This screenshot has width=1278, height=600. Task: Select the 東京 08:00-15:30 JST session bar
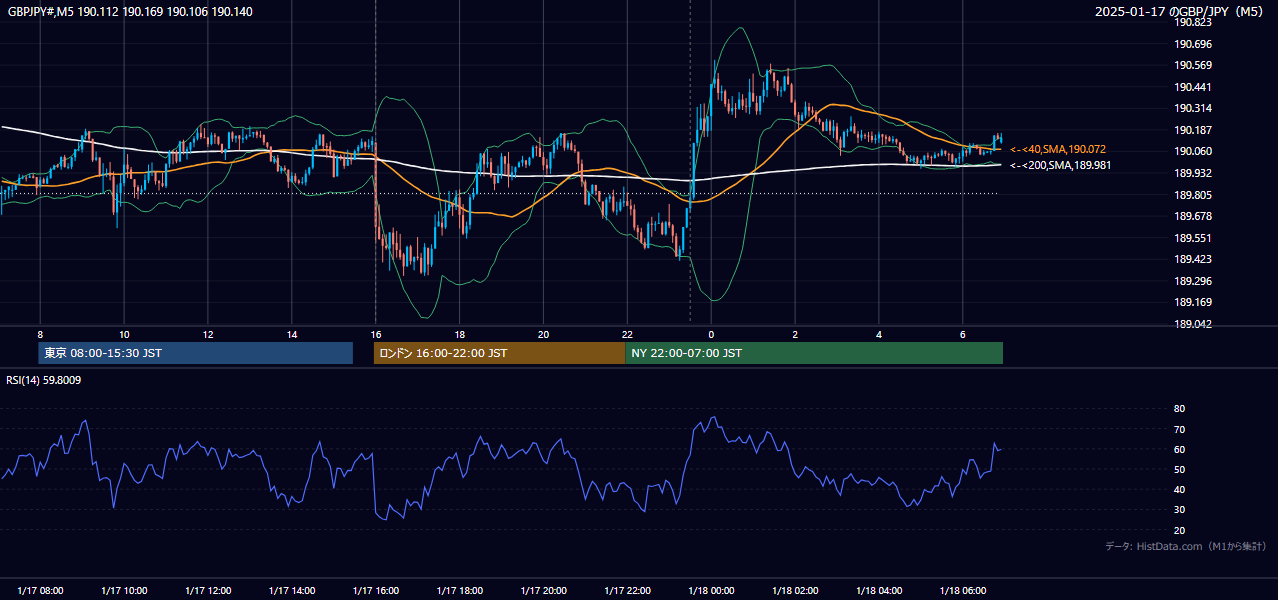tap(196, 353)
